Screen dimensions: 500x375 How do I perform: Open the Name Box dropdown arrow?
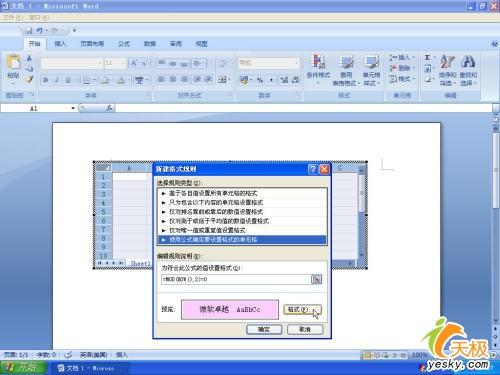pos(73,108)
